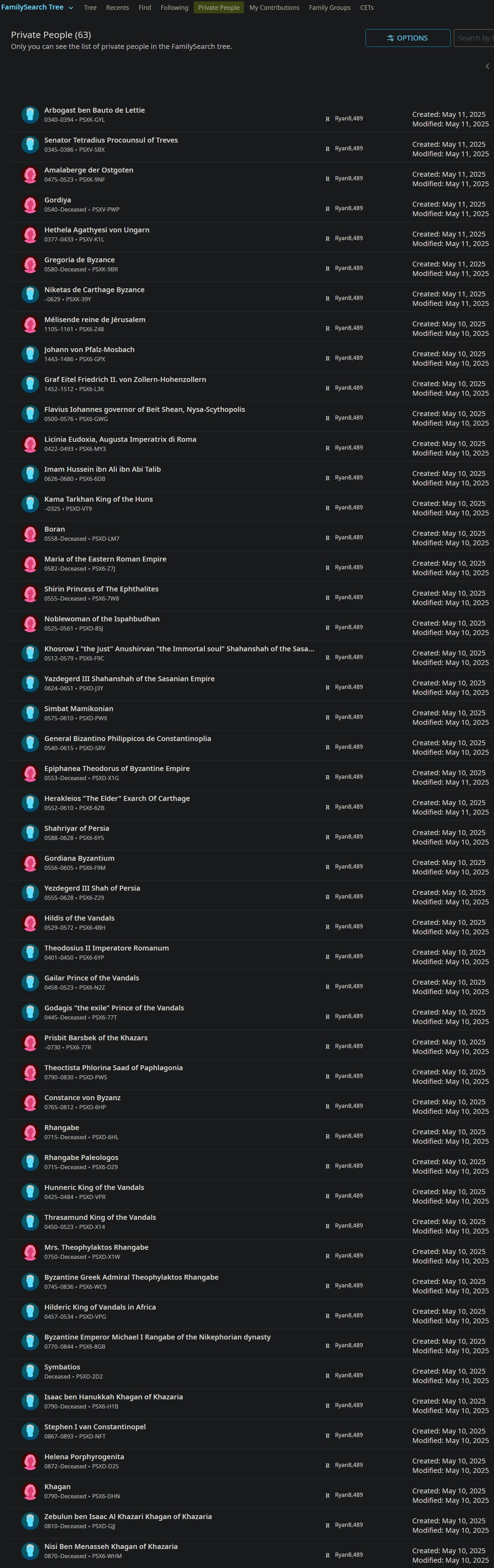Click the avatar icon next to Boran
This screenshot has height=1568, width=494.
pos(30,534)
